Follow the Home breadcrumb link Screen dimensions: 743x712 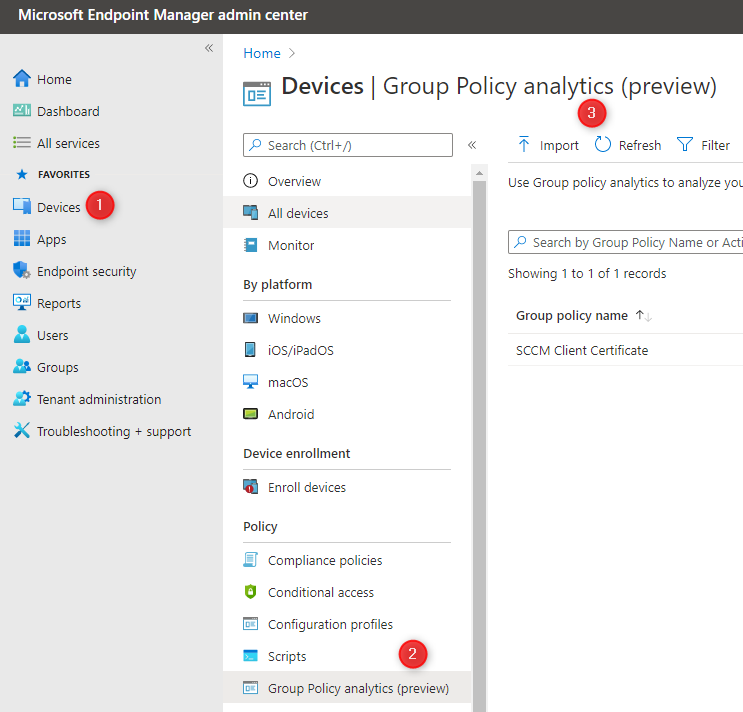(262, 53)
